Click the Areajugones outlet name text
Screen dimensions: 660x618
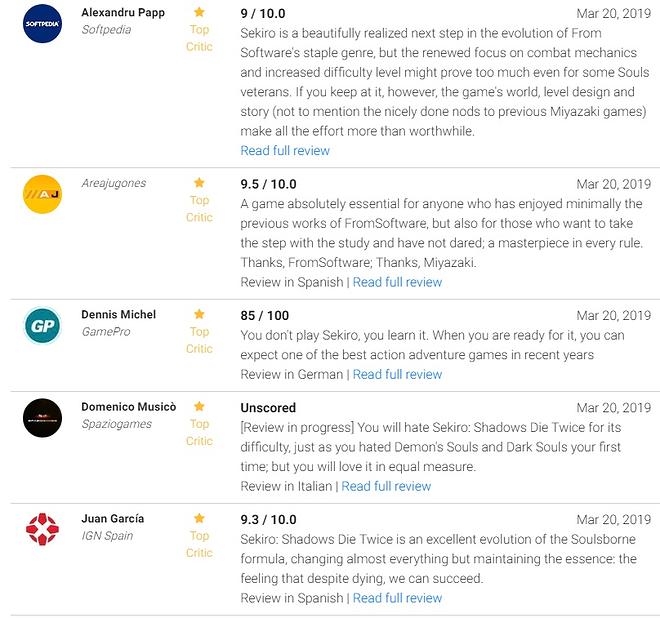click(113, 183)
